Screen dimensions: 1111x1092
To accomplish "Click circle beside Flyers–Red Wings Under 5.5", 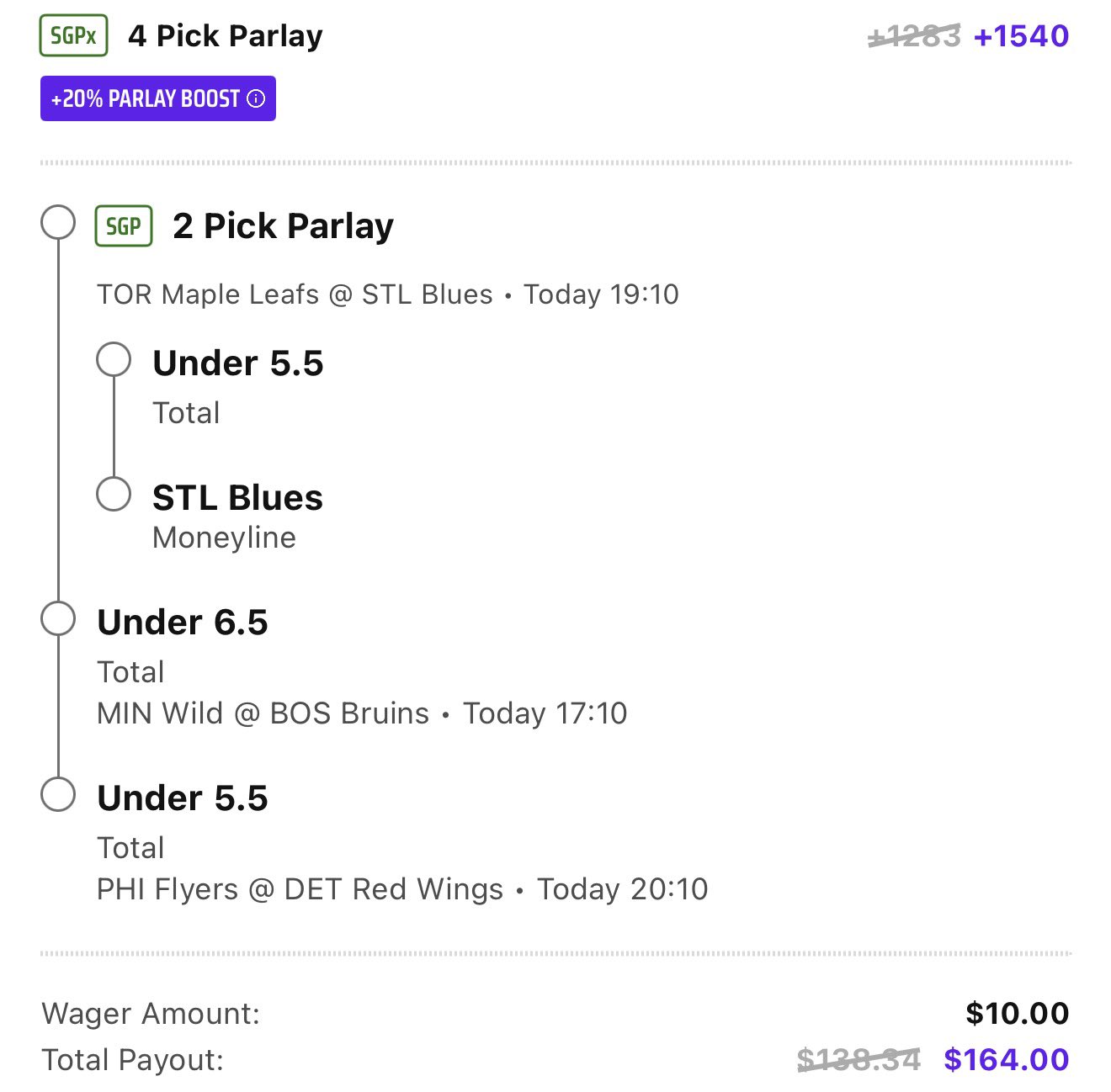I will pyautogui.click(x=58, y=794).
